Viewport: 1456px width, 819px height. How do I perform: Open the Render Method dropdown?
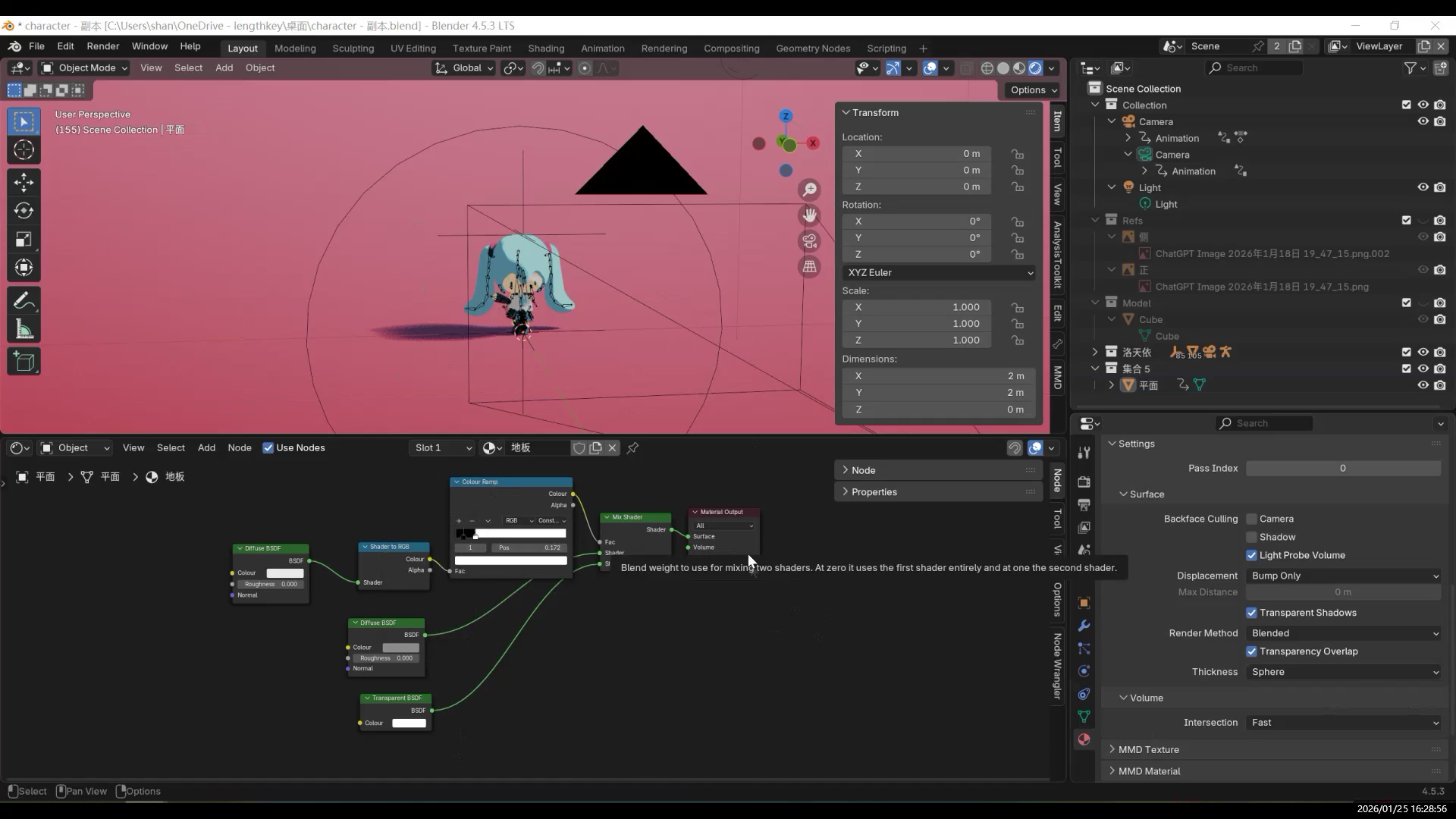[x=1343, y=633]
